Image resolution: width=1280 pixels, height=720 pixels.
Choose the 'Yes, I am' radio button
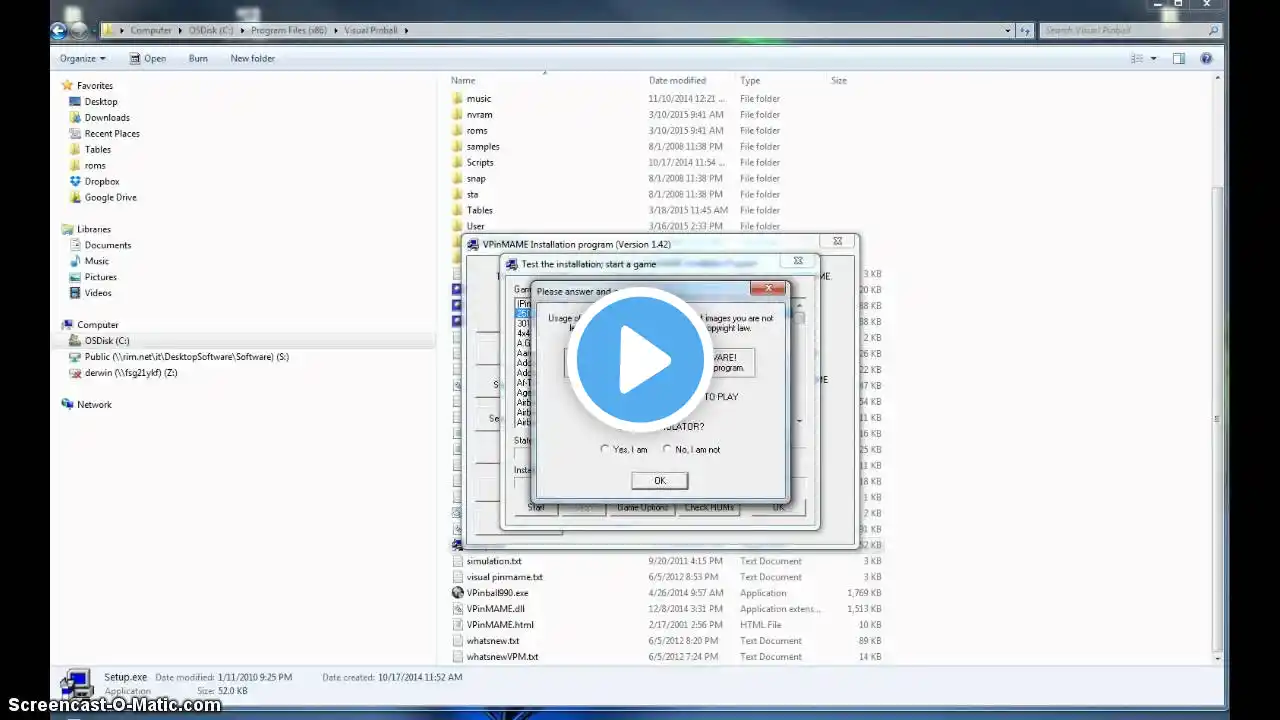605,450
